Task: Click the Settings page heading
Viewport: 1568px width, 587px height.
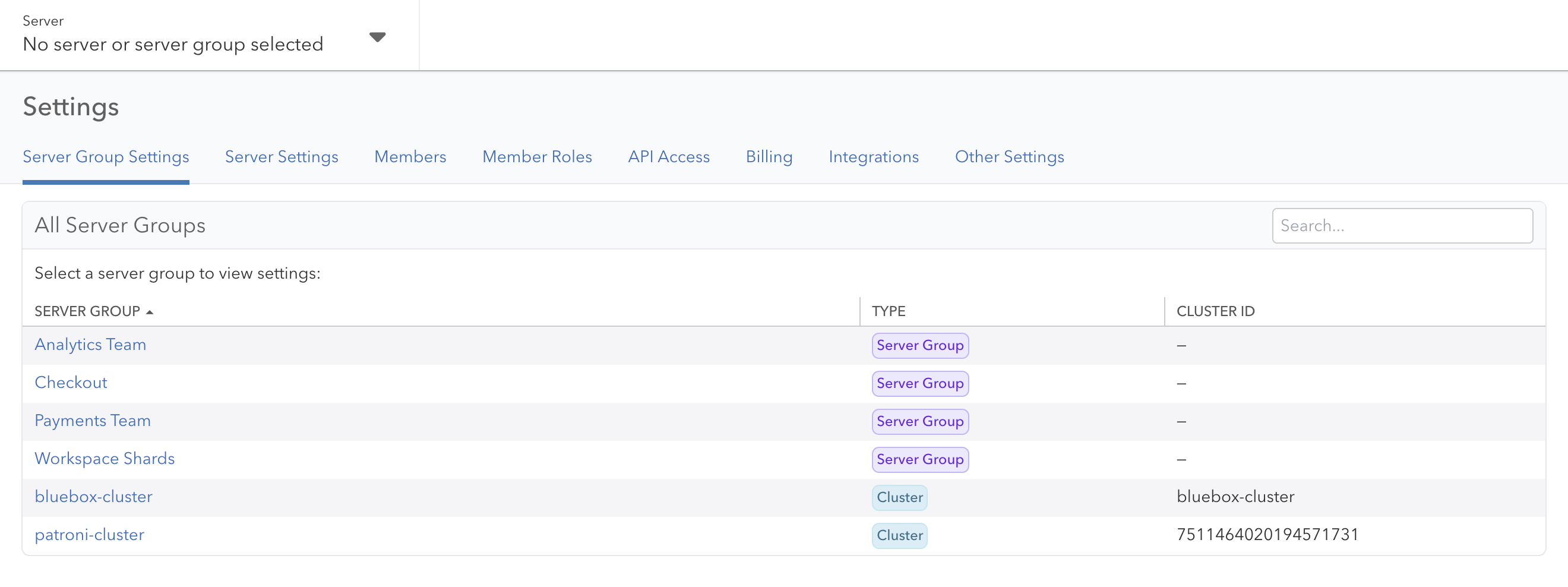Action: [71, 106]
